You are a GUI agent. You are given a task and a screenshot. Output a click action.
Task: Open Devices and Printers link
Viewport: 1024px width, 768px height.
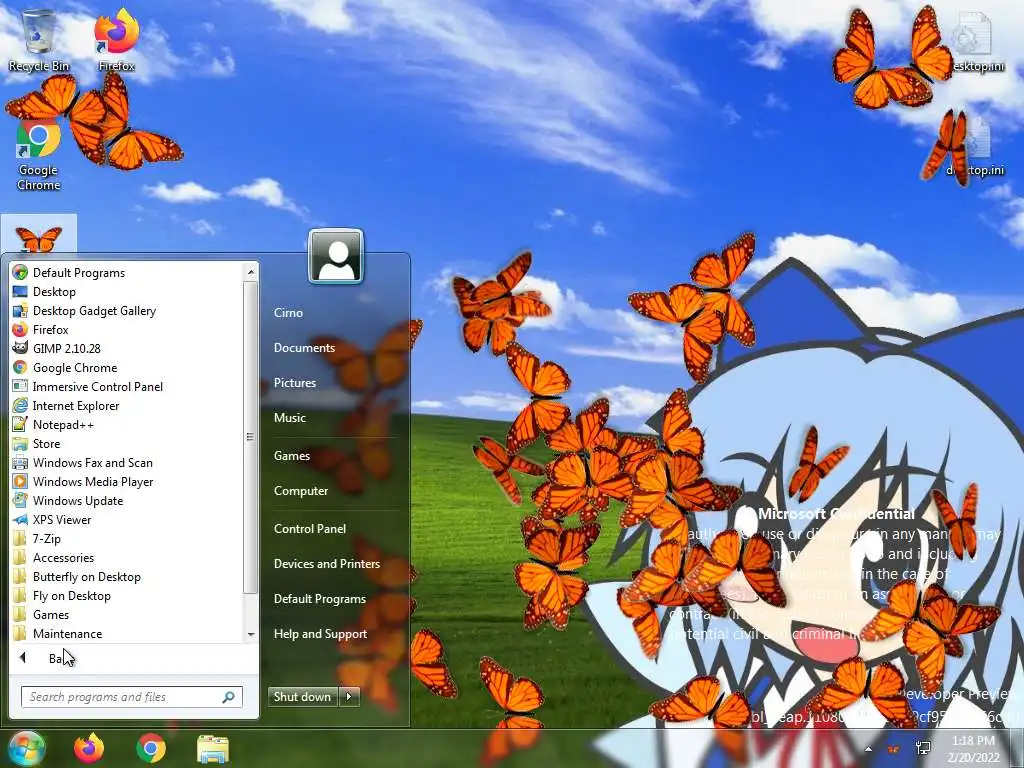(x=327, y=564)
